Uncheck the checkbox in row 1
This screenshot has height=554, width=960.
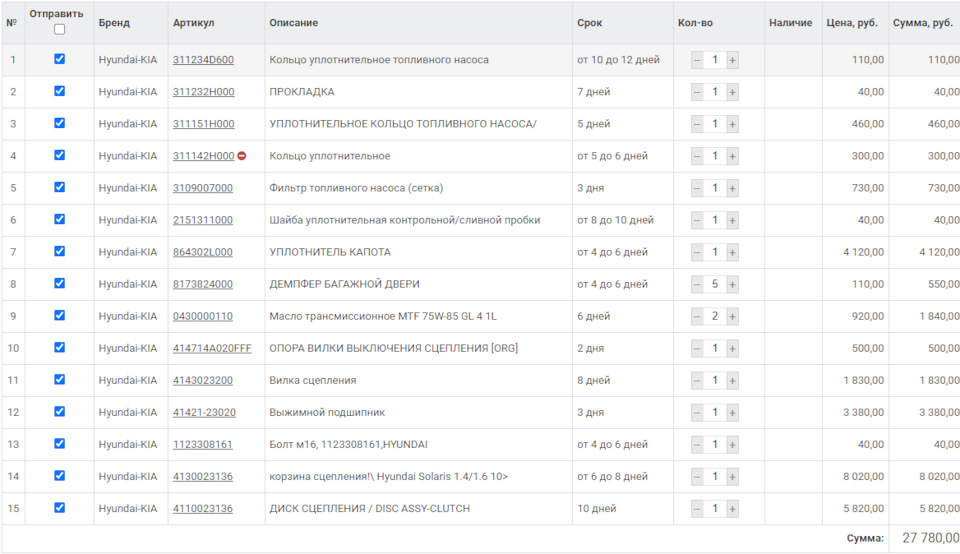(59, 59)
